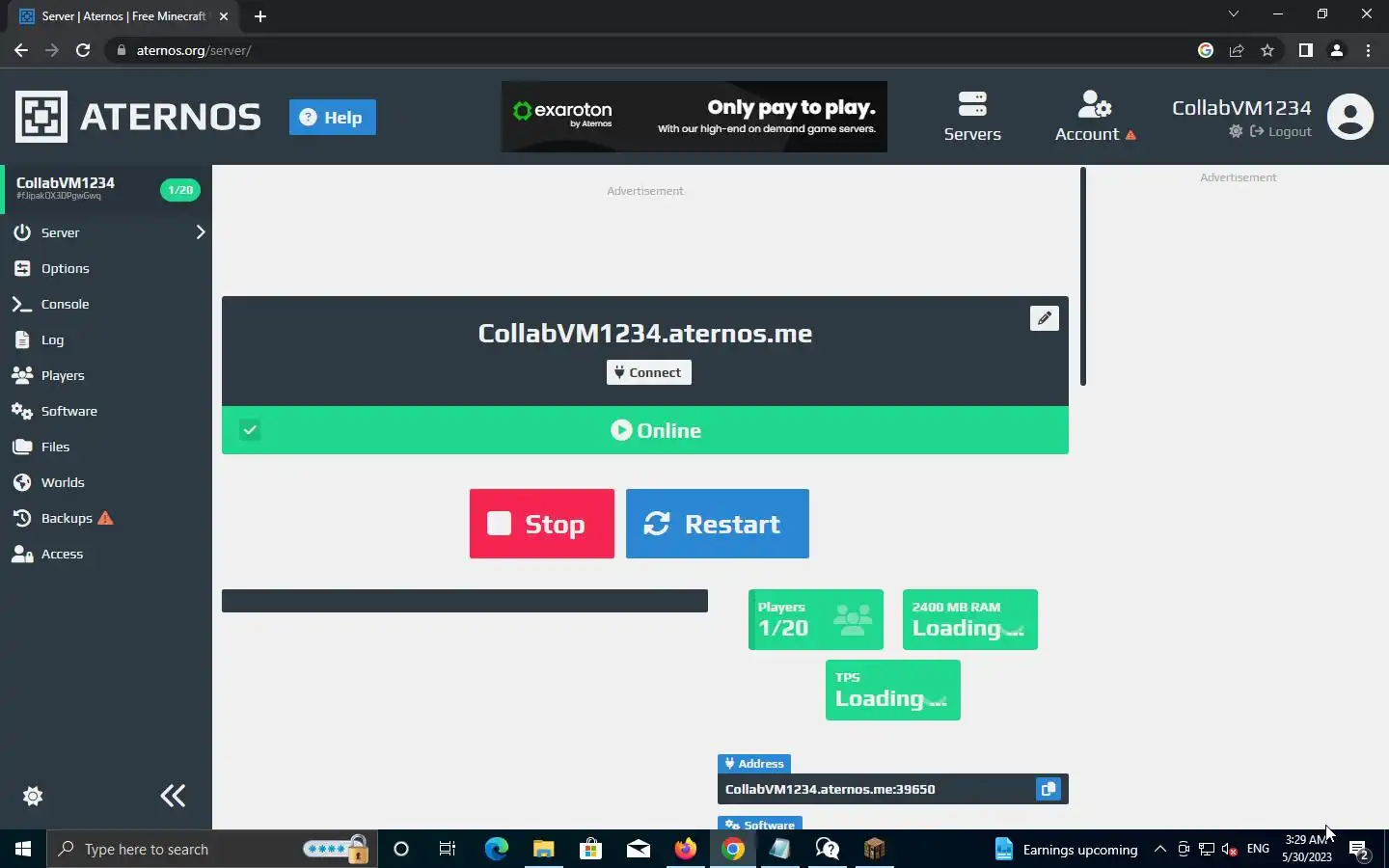Click the taskbar search box

pos(212,849)
